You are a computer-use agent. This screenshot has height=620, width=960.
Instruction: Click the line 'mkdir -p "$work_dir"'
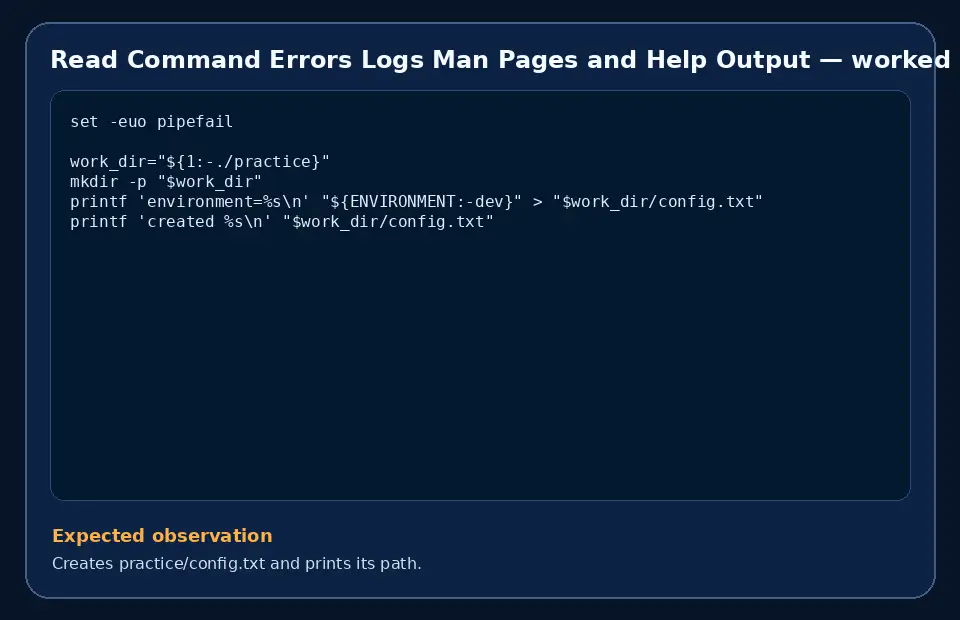[165, 182]
